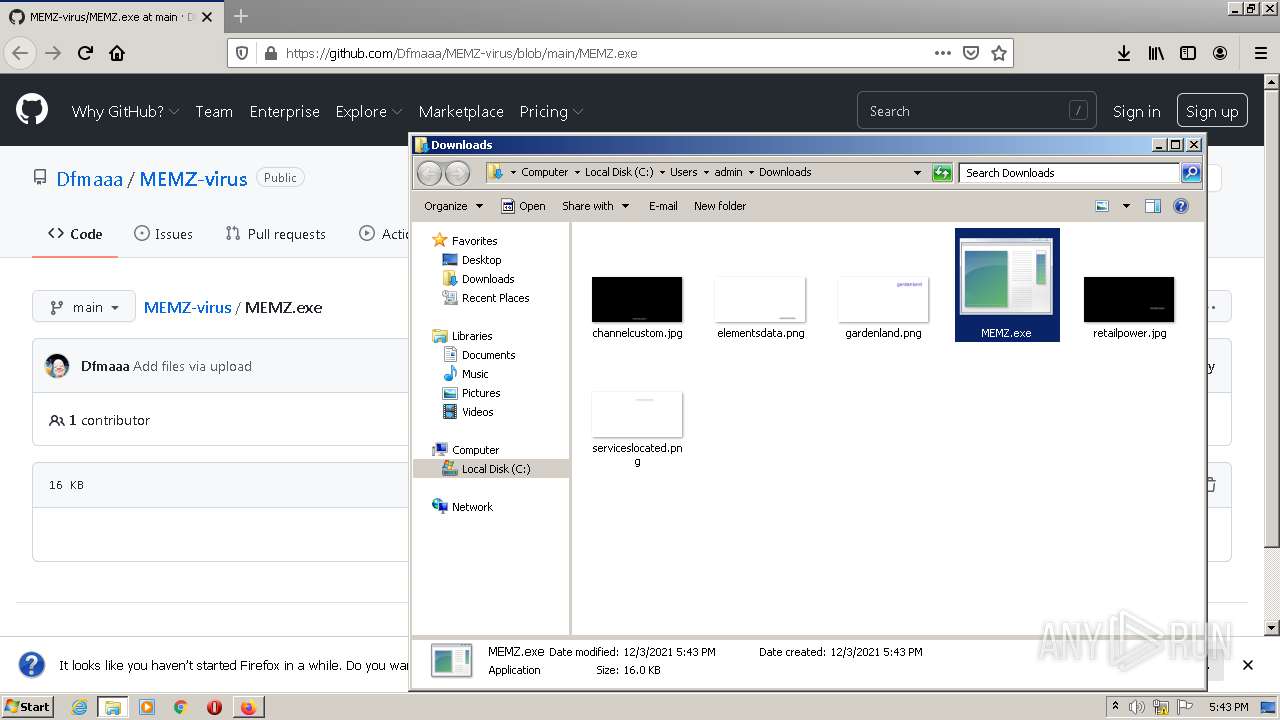Open page actions three-dot menu in address bar
The width and height of the screenshot is (1280, 720).
point(942,53)
